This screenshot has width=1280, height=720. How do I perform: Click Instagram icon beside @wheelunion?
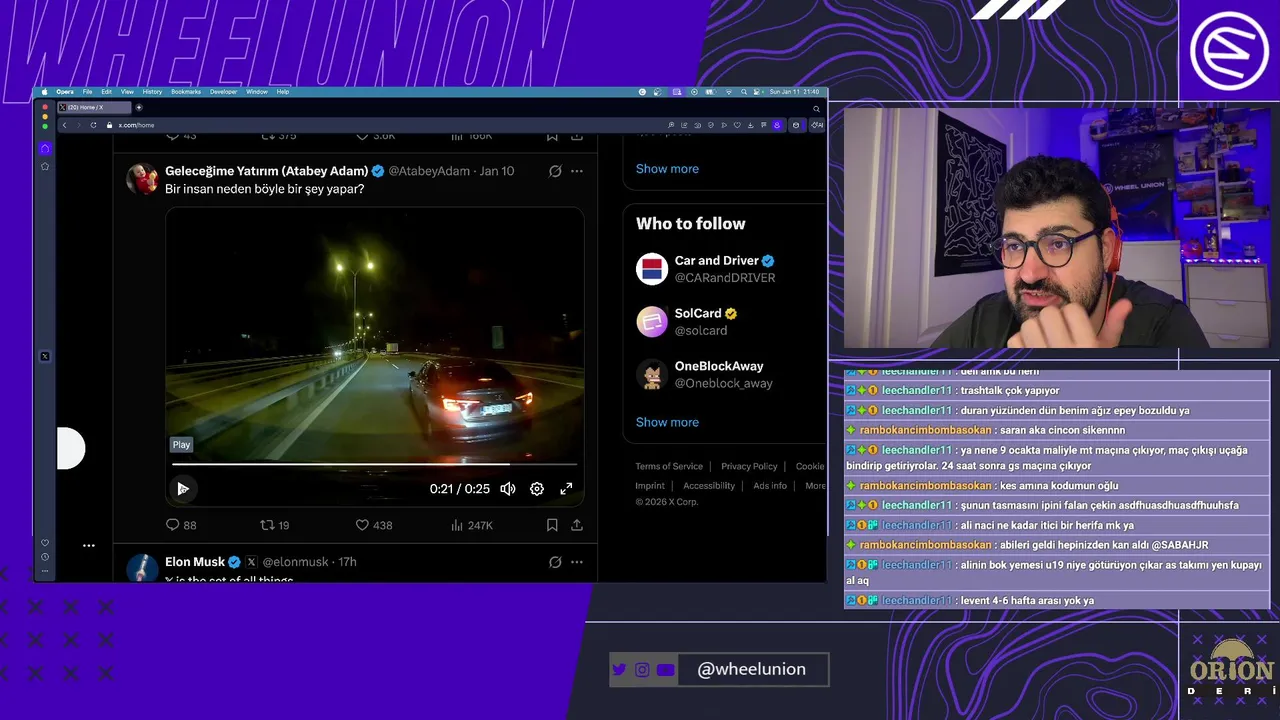click(642, 670)
